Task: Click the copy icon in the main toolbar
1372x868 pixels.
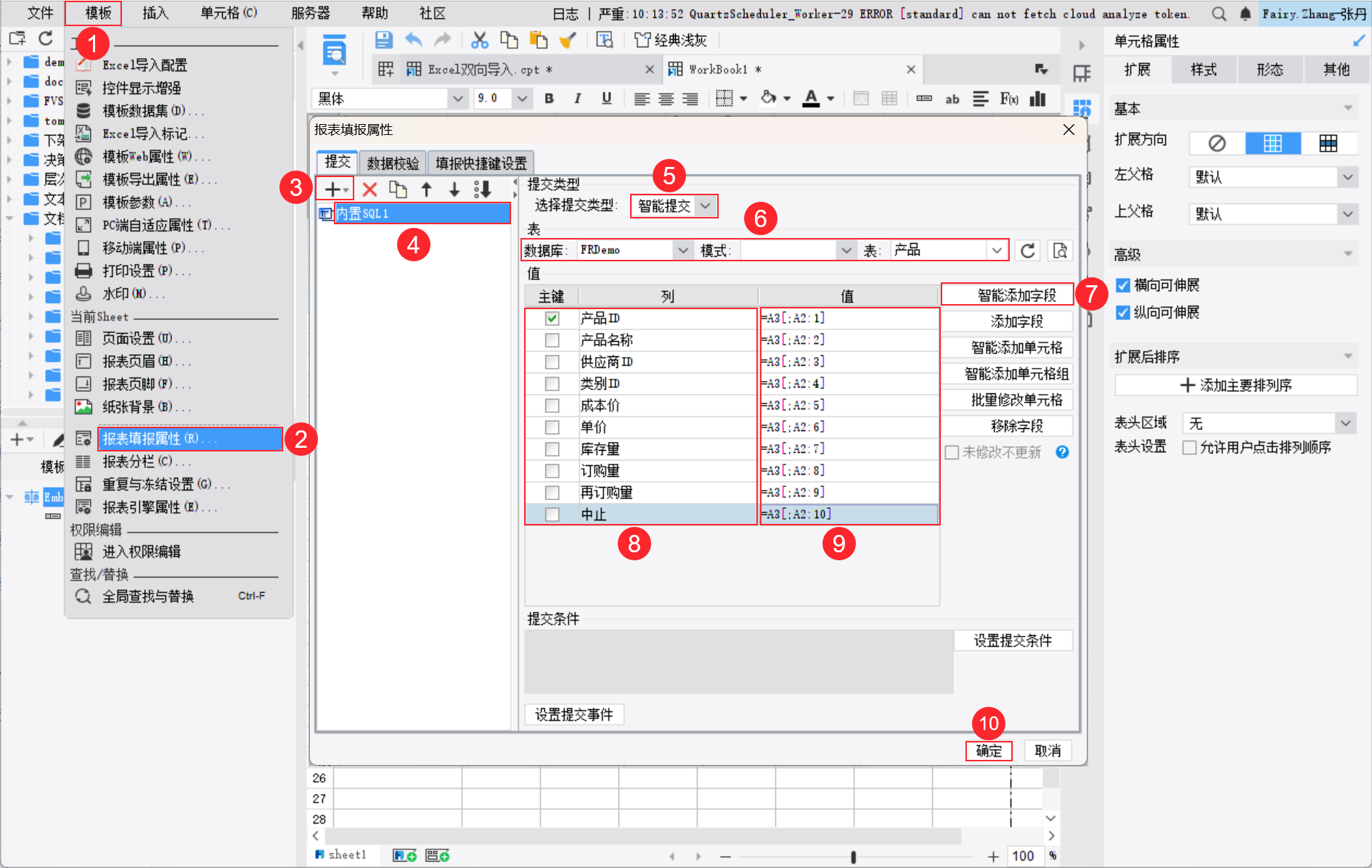Action: pos(510,41)
